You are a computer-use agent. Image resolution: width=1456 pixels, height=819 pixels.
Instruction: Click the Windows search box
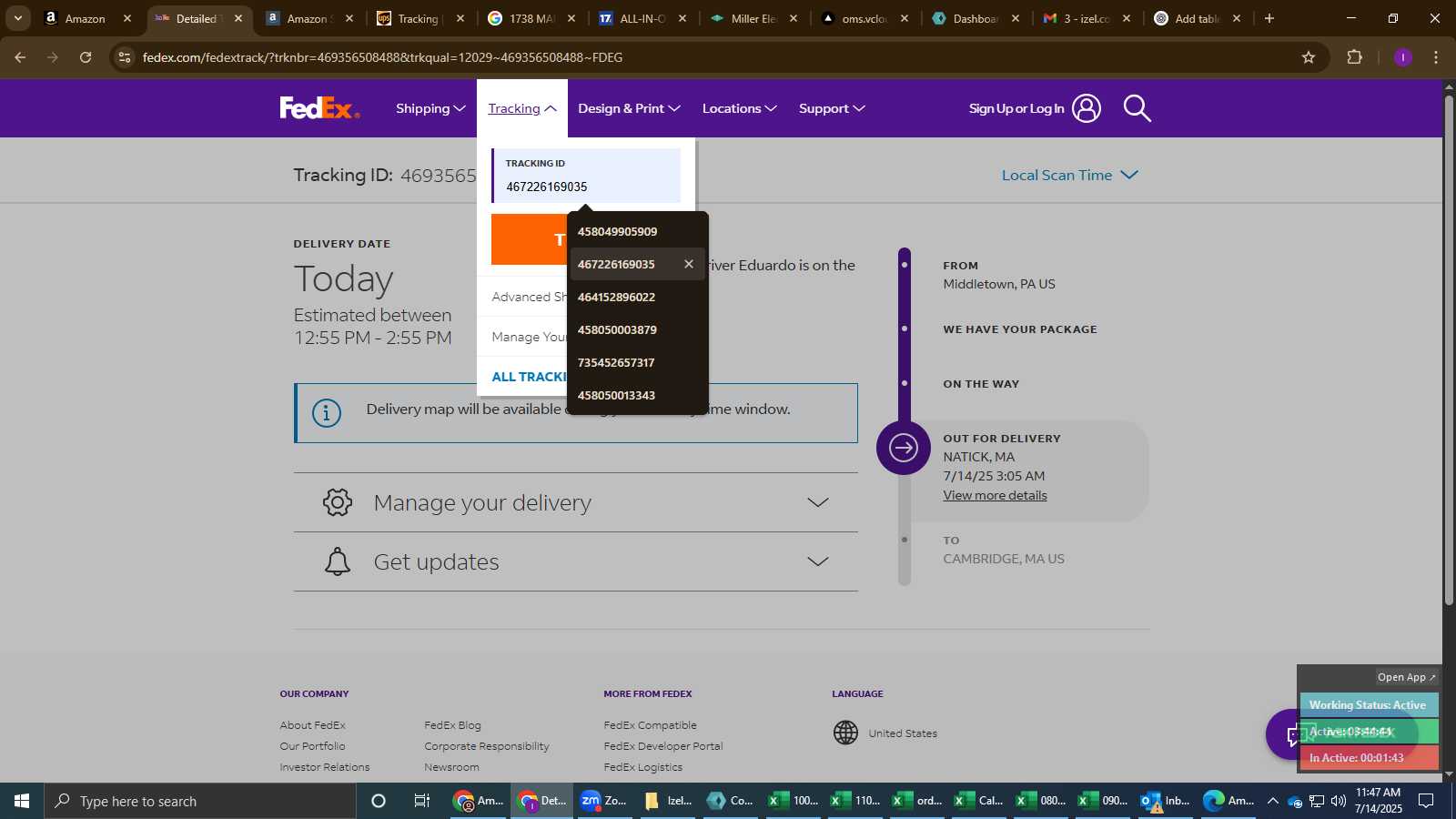200,801
